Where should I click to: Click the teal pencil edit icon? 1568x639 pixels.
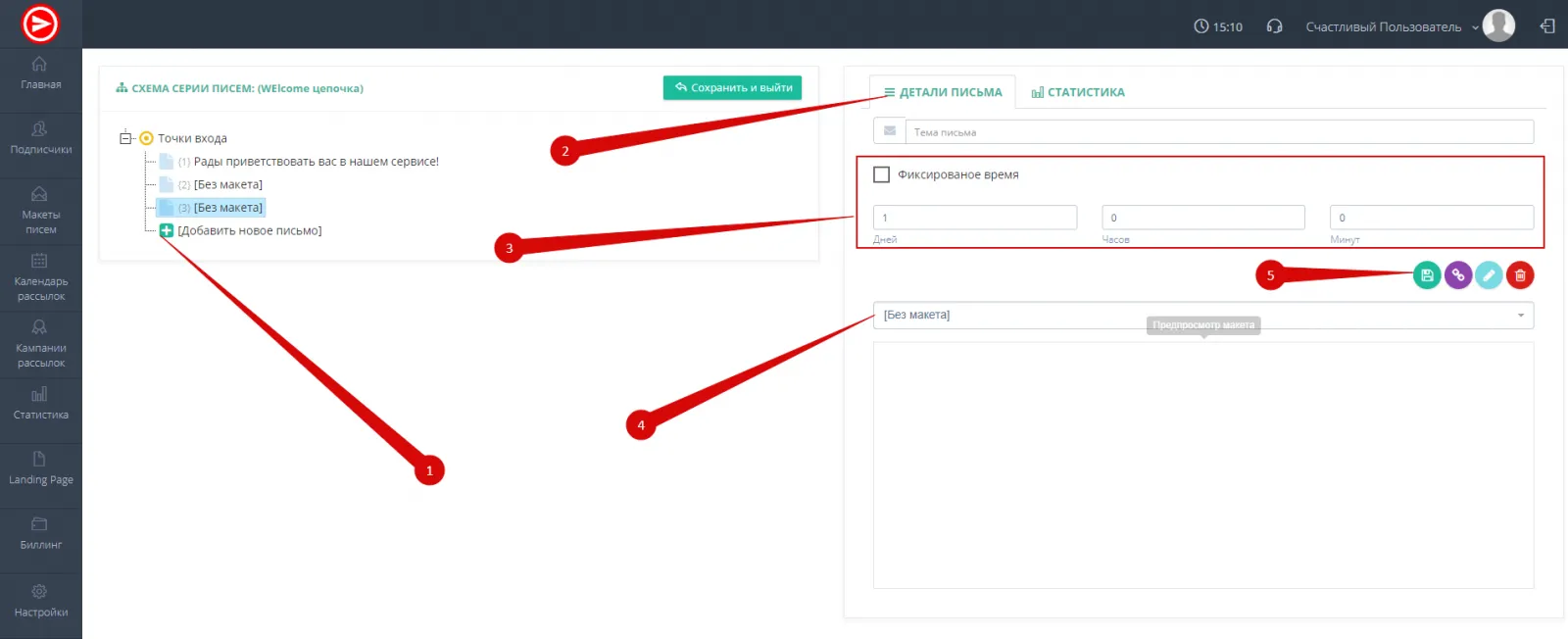(x=1489, y=275)
